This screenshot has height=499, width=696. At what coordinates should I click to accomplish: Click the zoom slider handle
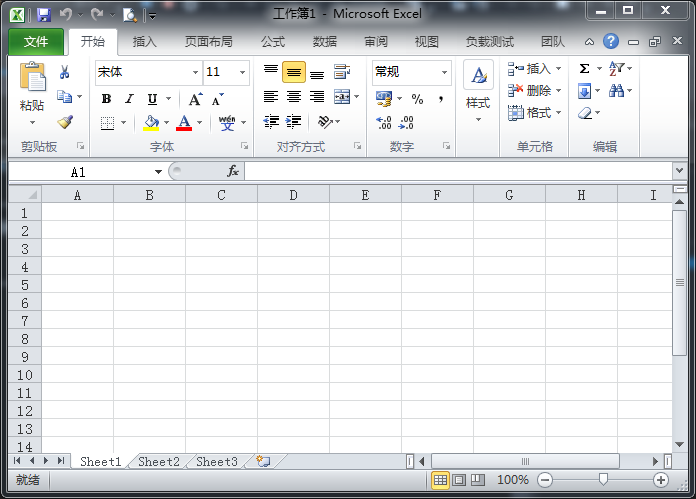point(603,479)
